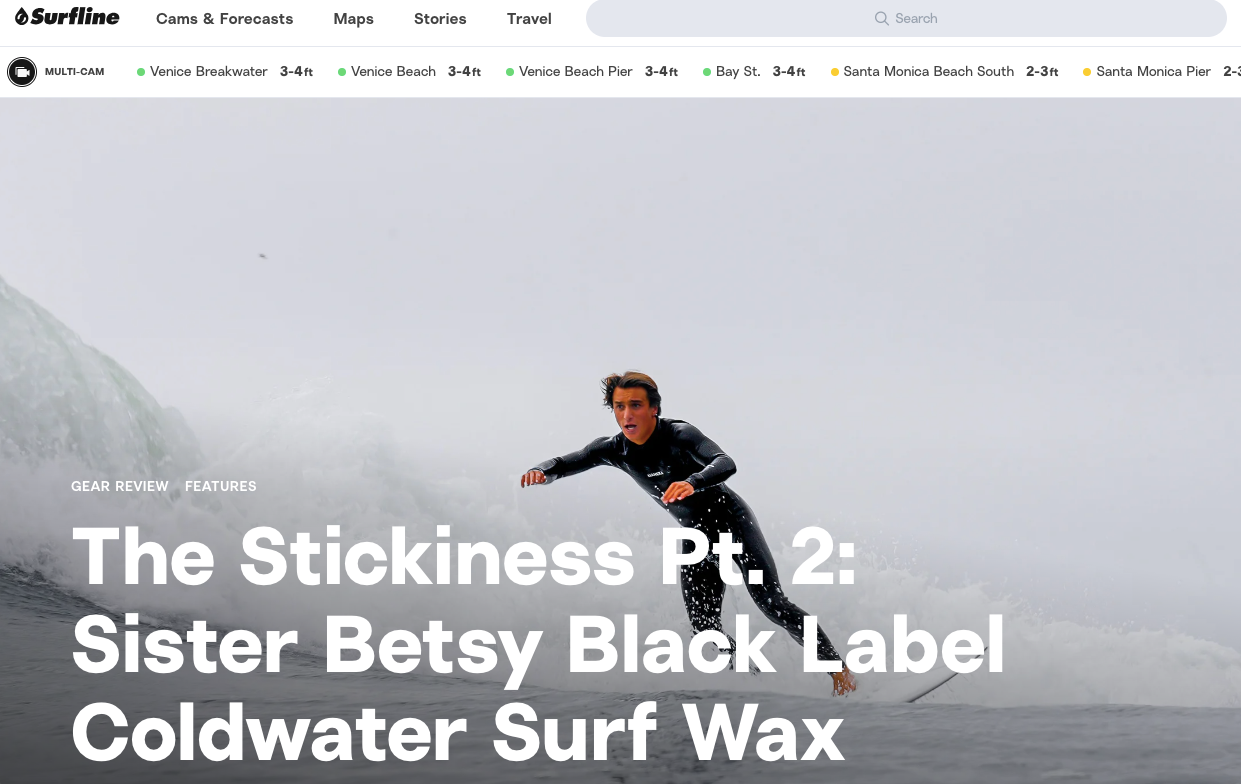This screenshot has width=1241, height=784.
Task: Select green status dot for Venice Breakwater
Action: coord(141,72)
